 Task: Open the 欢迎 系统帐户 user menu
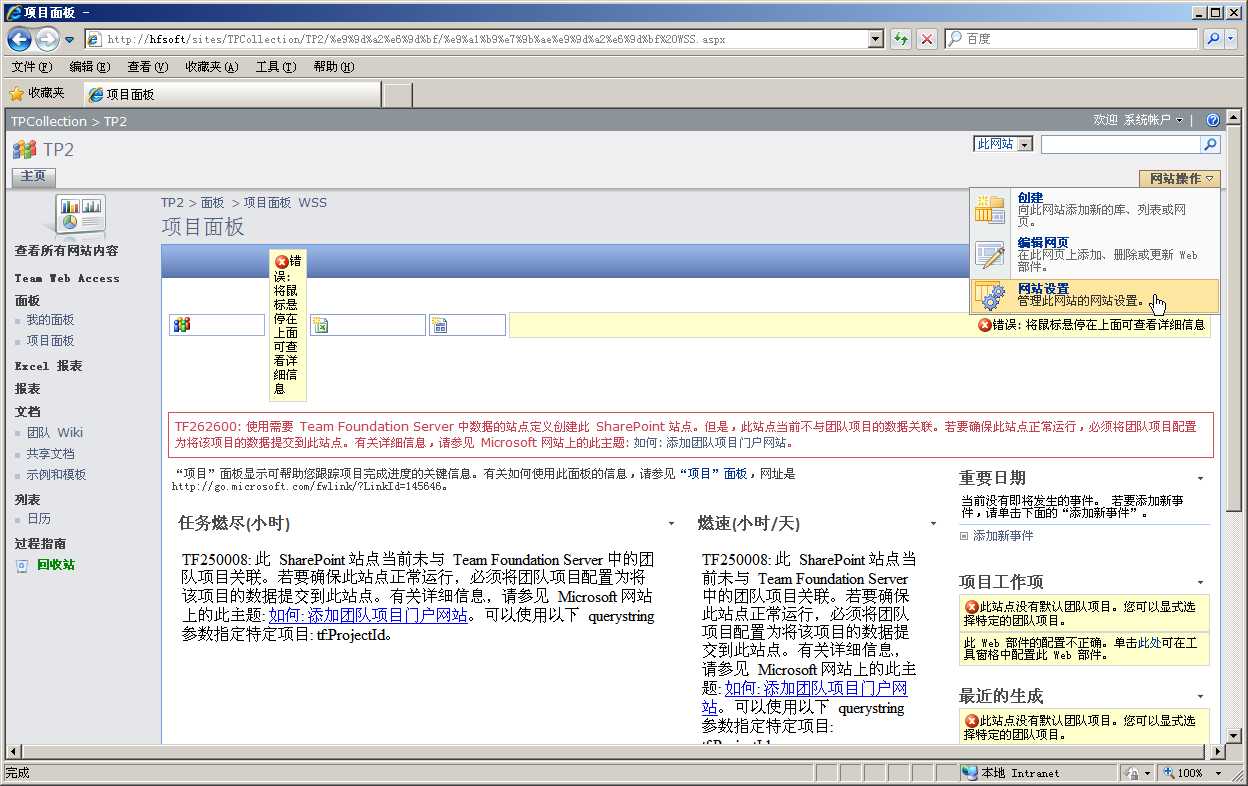coord(1137,120)
